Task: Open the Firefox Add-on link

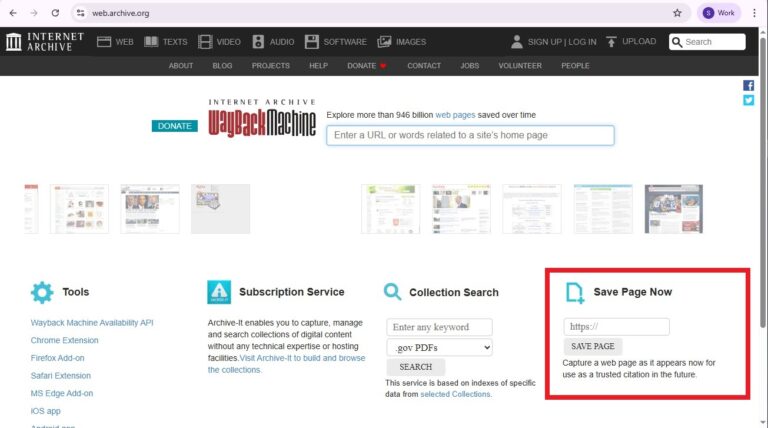Action: click(x=57, y=358)
